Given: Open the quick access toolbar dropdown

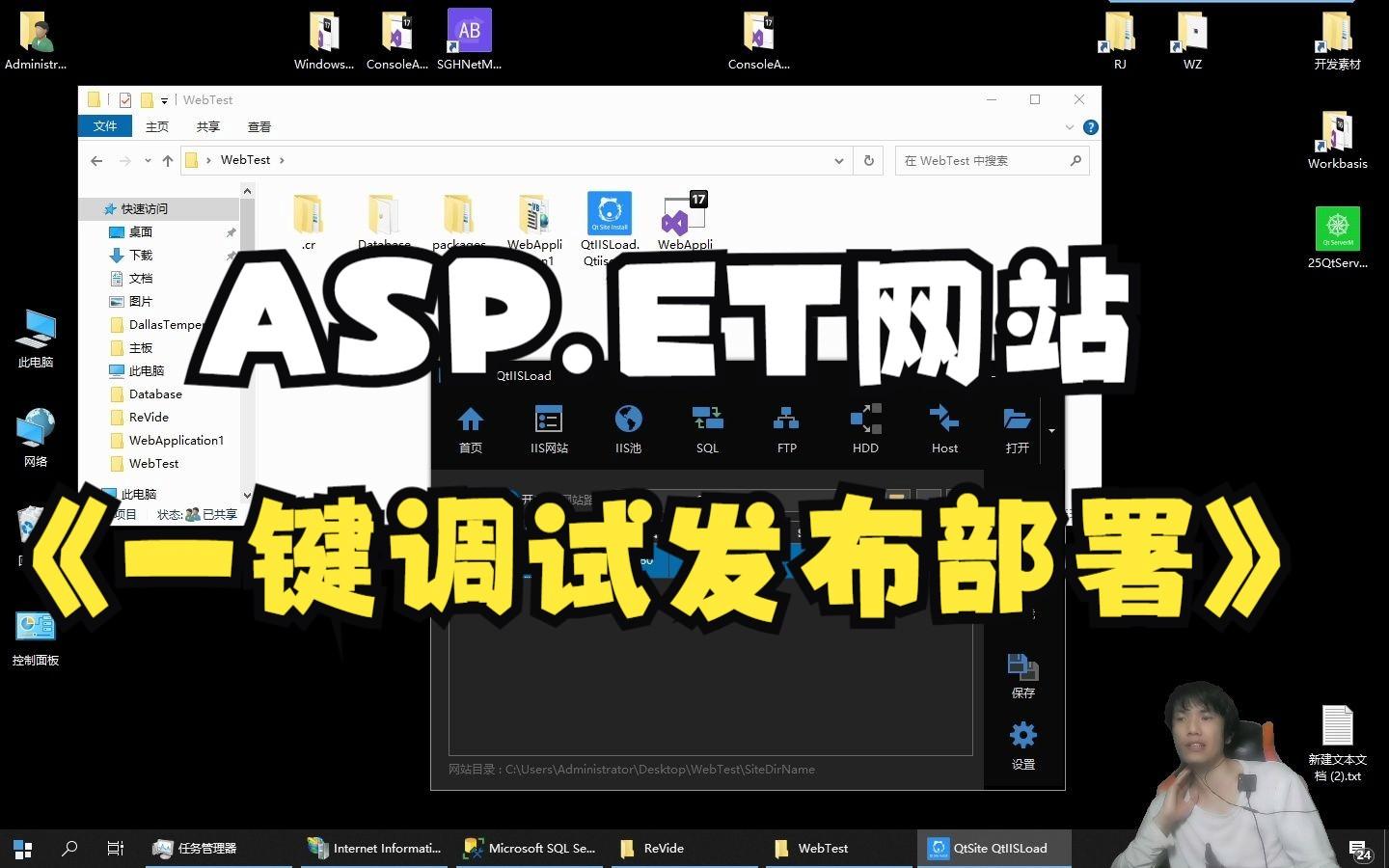Looking at the screenshot, I should 164,100.
